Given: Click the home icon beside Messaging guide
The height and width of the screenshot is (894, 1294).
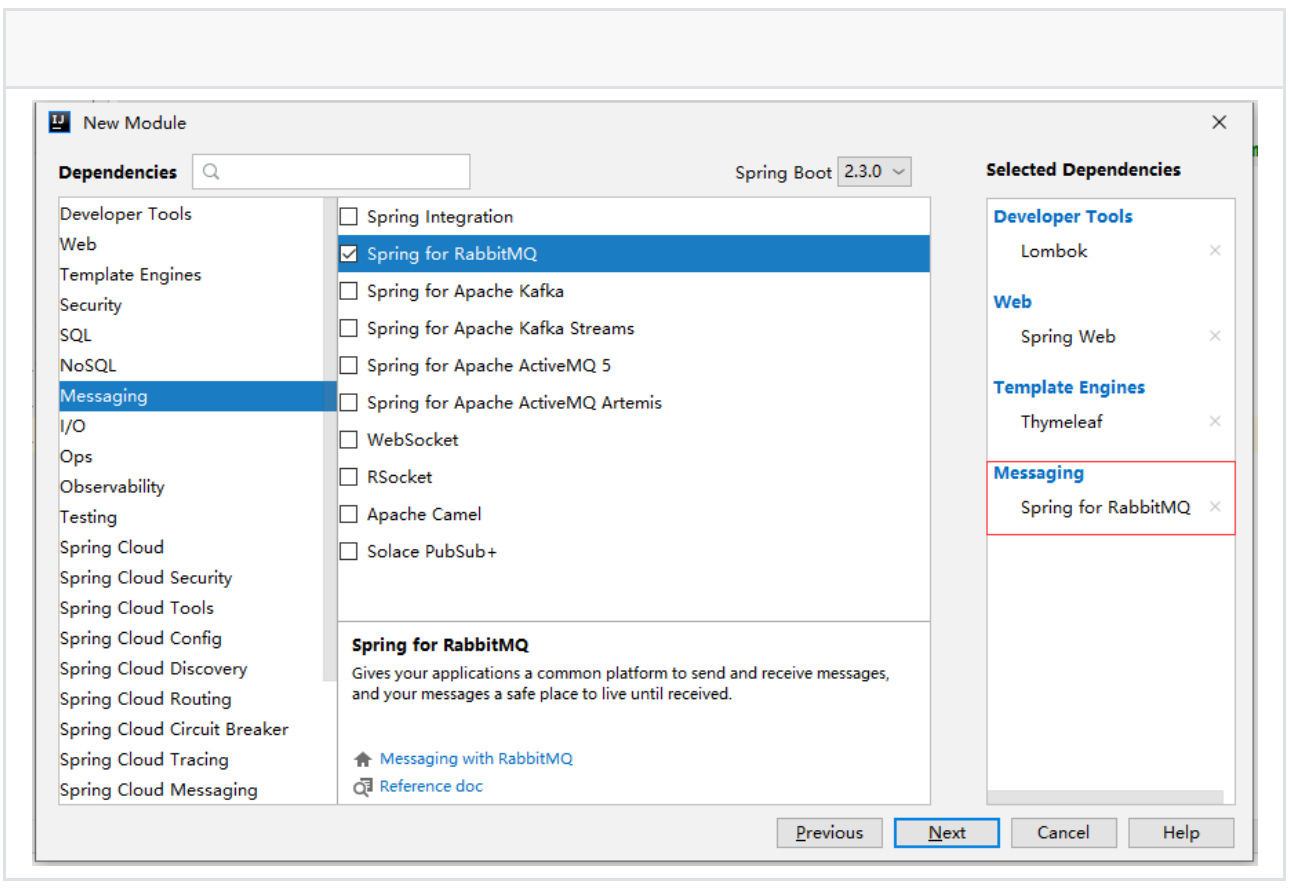Looking at the screenshot, I should coord(363,759).
